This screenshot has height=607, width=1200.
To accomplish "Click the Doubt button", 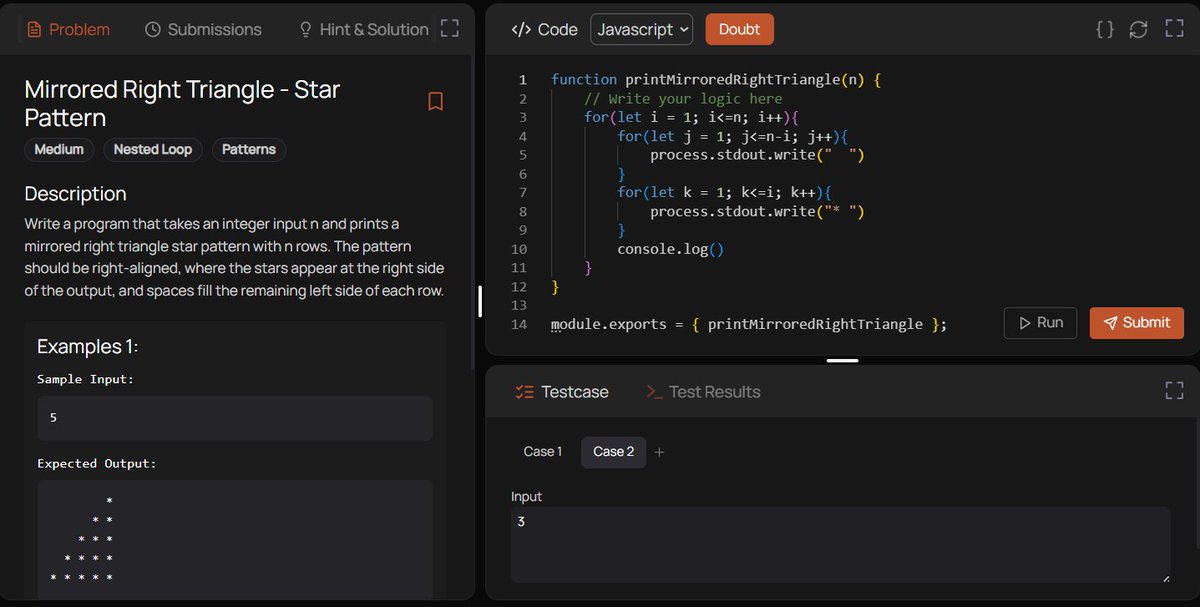I will 739,29.
